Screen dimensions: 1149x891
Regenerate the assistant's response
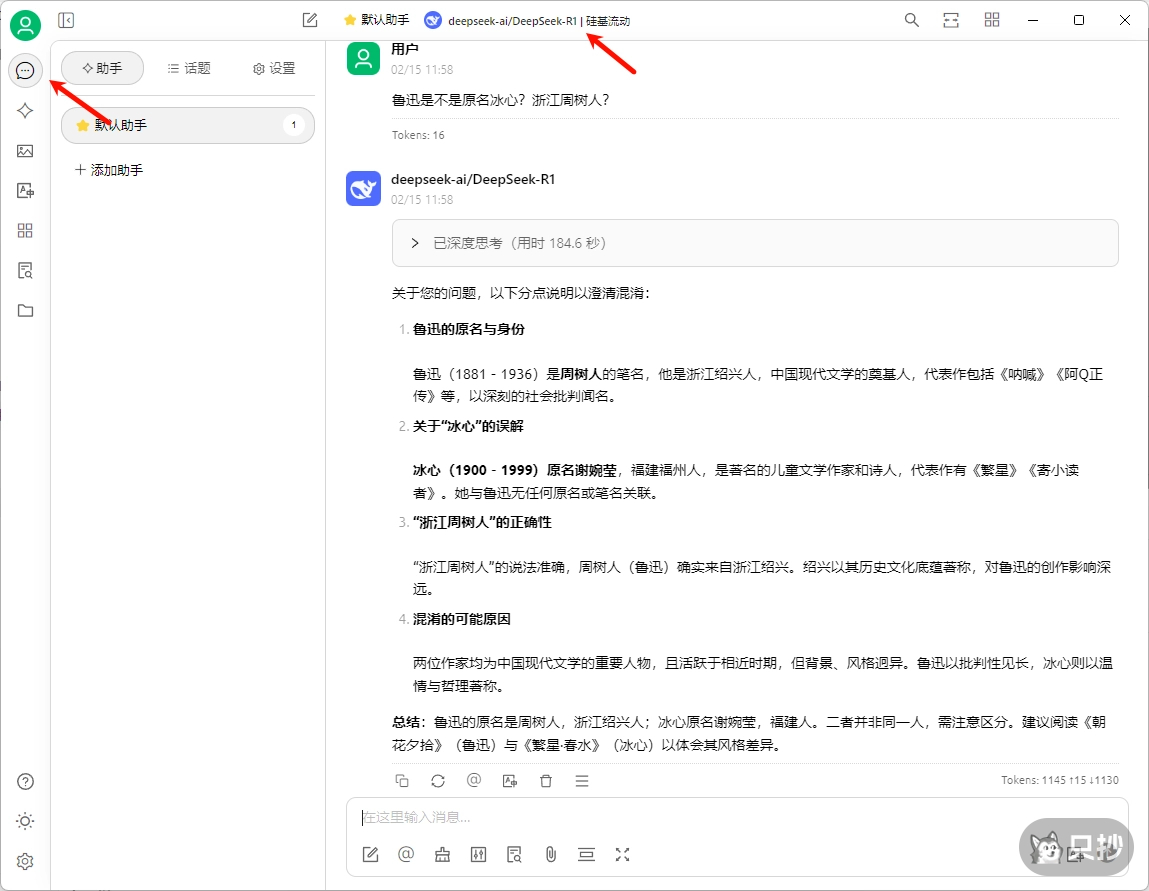click(438, 780)
